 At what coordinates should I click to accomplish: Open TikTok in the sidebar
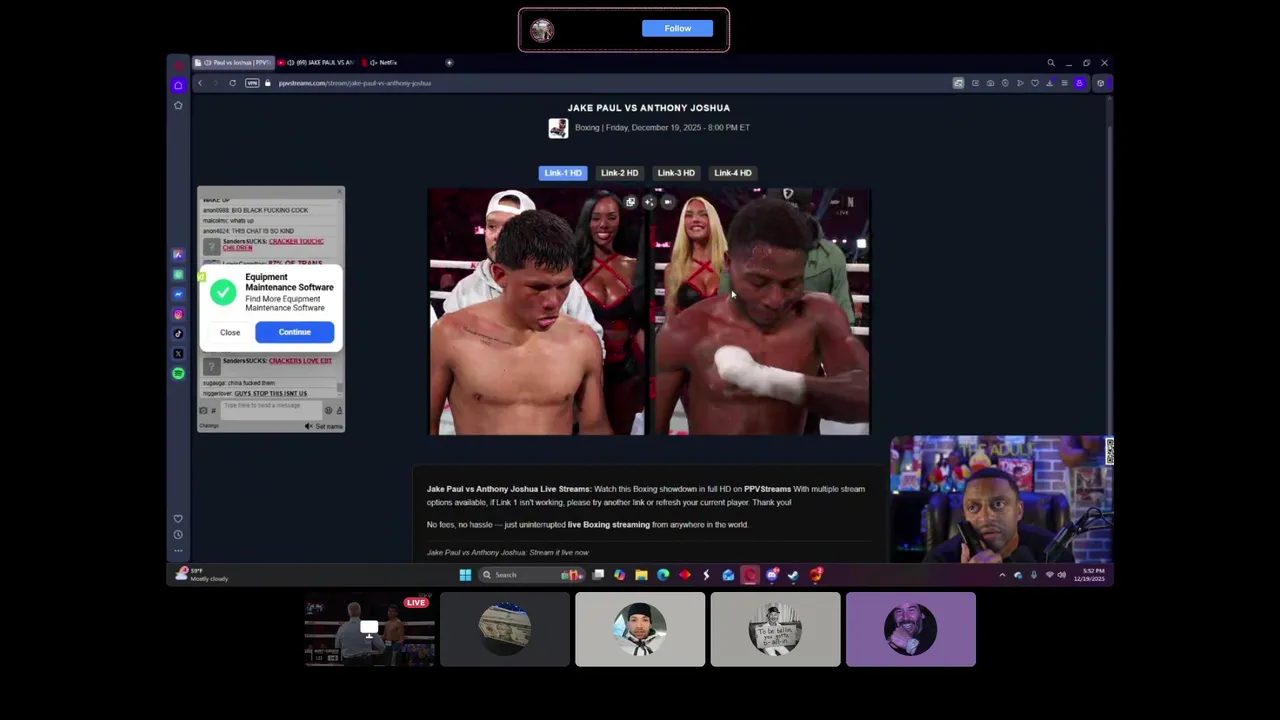[178, 334]
